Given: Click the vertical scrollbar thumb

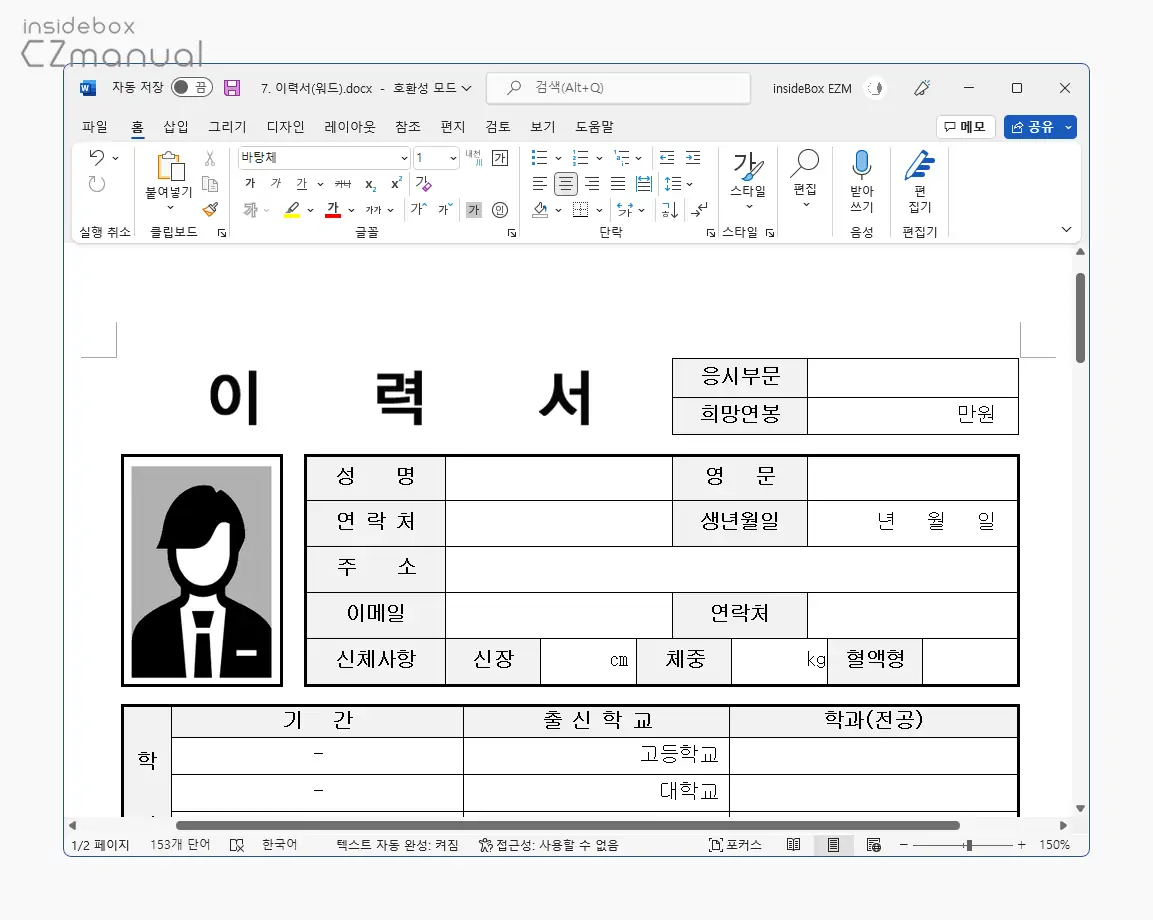Looking at the screenshot, I should coord(1080,318).
